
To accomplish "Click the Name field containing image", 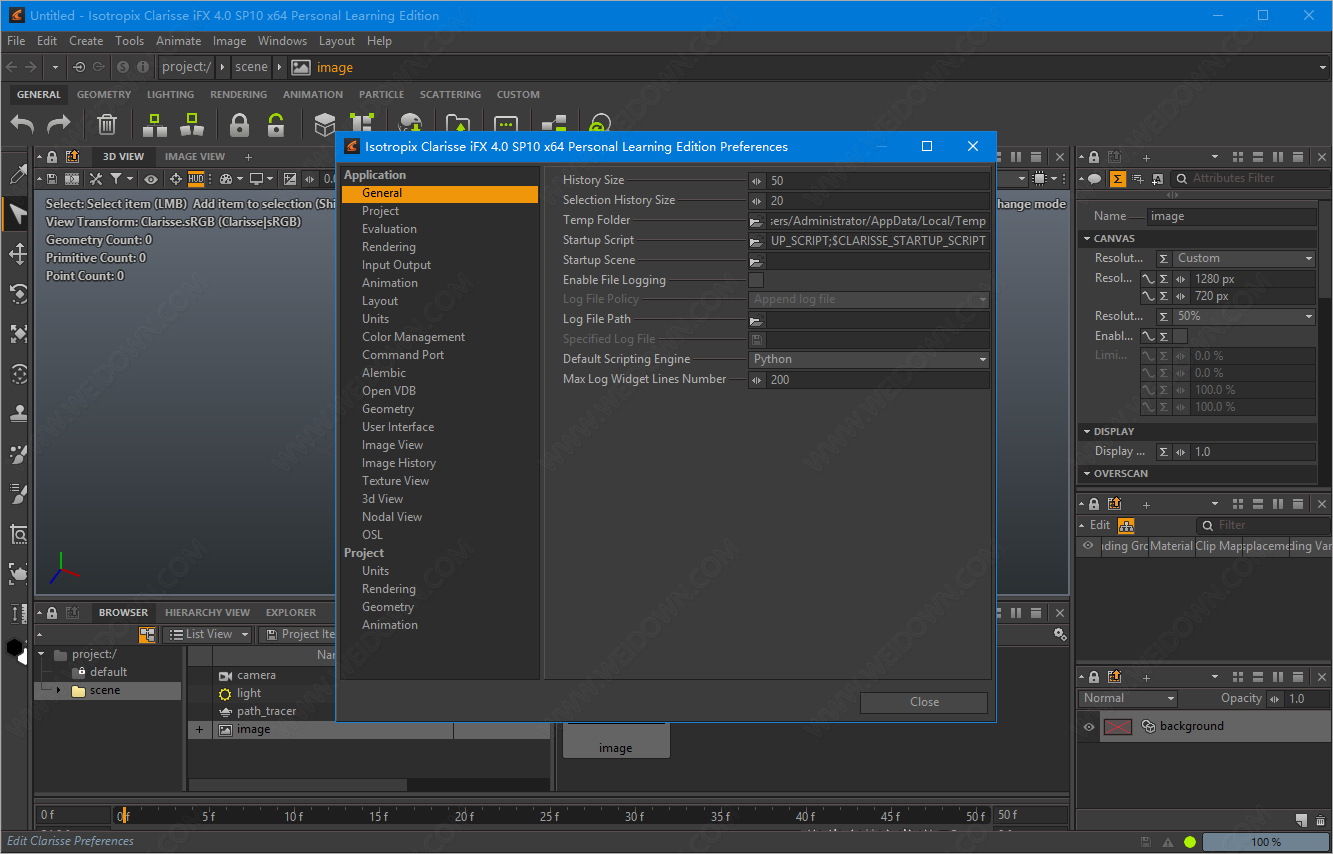I will 1231,216.
